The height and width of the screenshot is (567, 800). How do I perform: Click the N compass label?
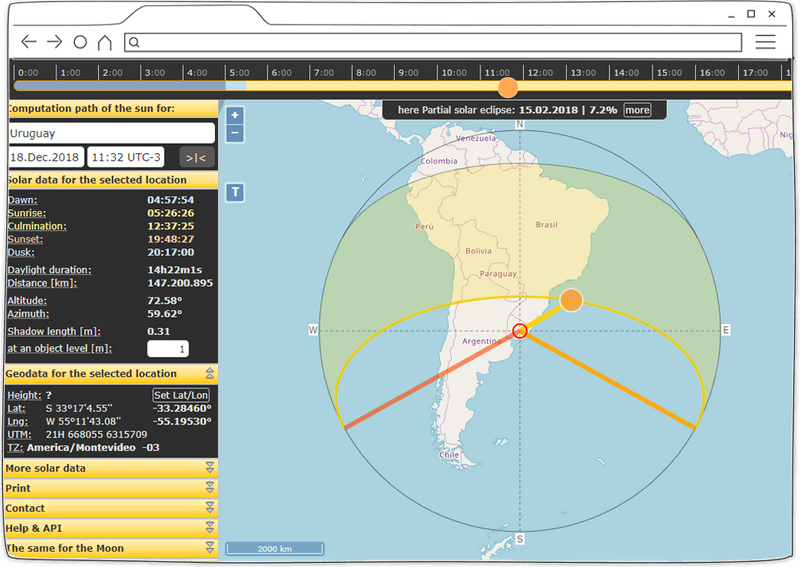pyautogui.click(x=520, y=124)
